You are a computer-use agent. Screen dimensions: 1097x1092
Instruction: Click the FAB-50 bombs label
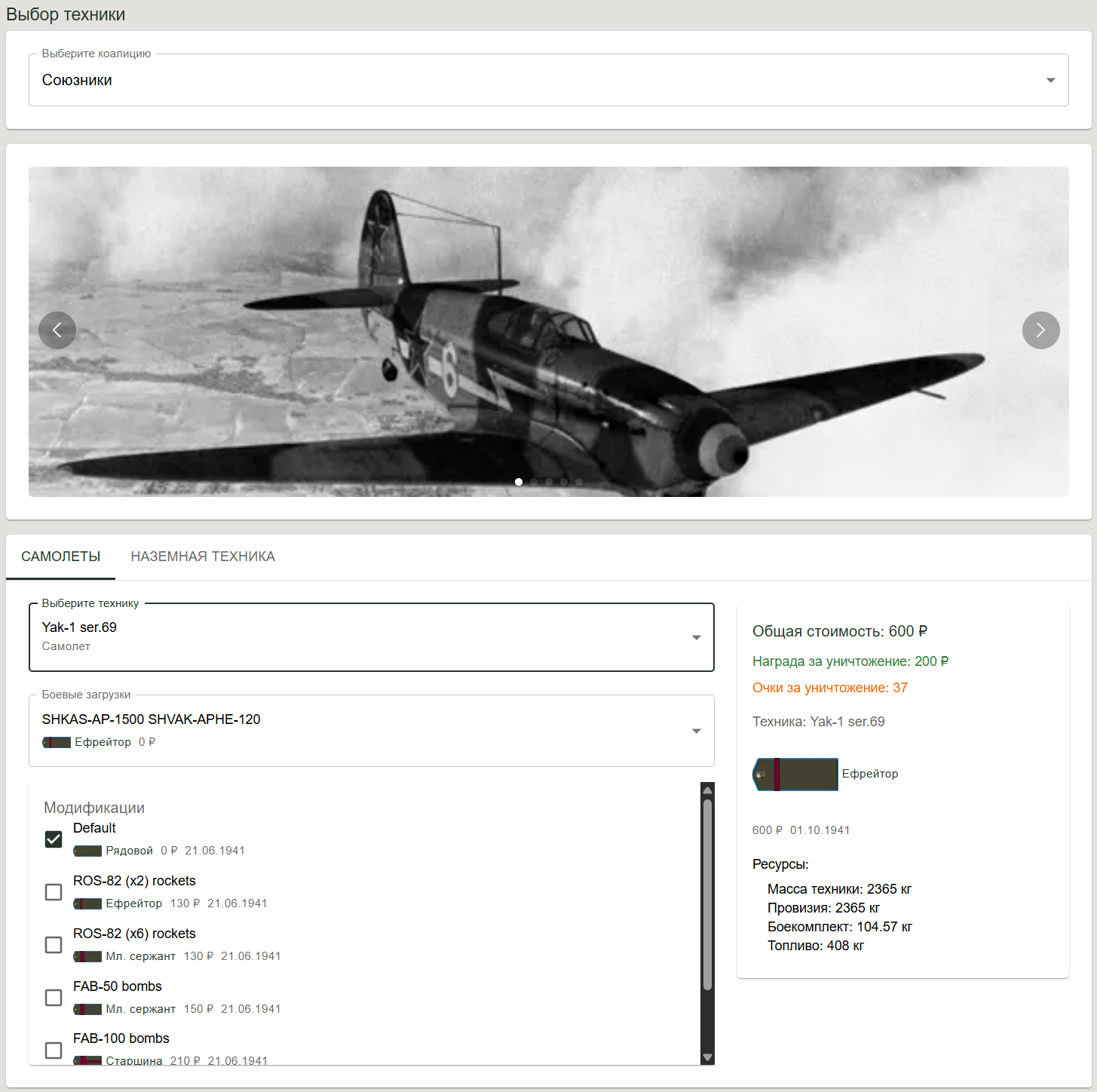pos(118,986)
